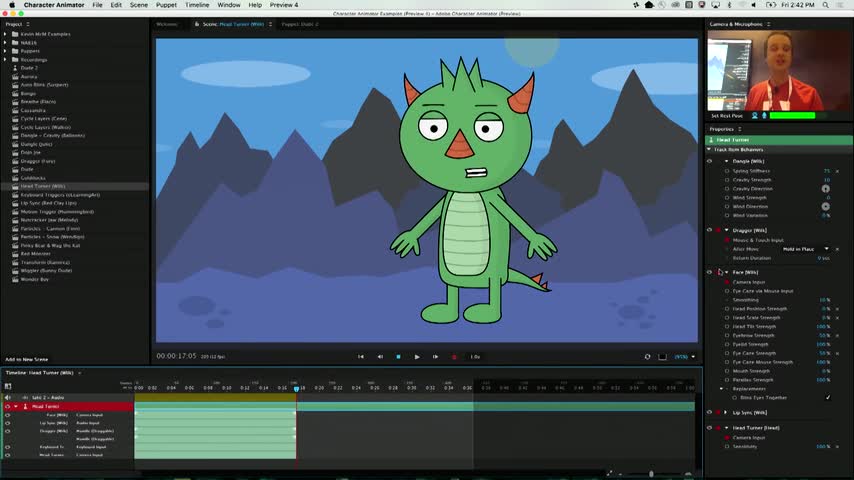
Task: Toggle the webcam input icon beside Set Rest Pose
Action: pyautogui.click(x=755, y=116)
